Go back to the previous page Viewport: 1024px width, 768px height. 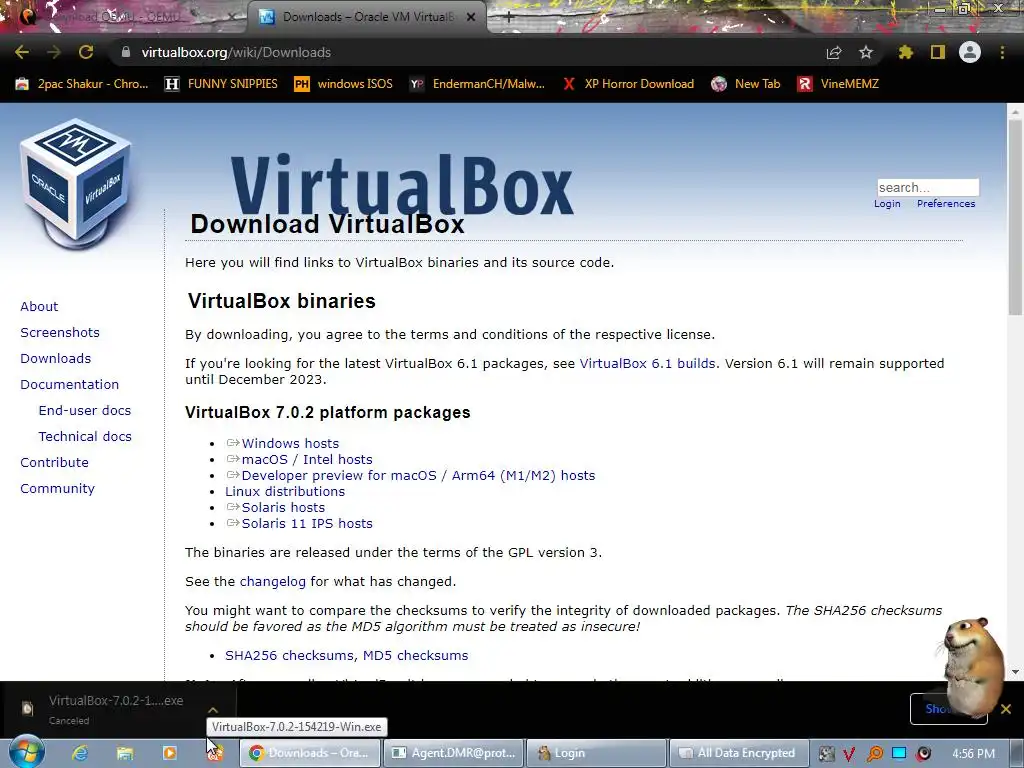coord(22,52)
